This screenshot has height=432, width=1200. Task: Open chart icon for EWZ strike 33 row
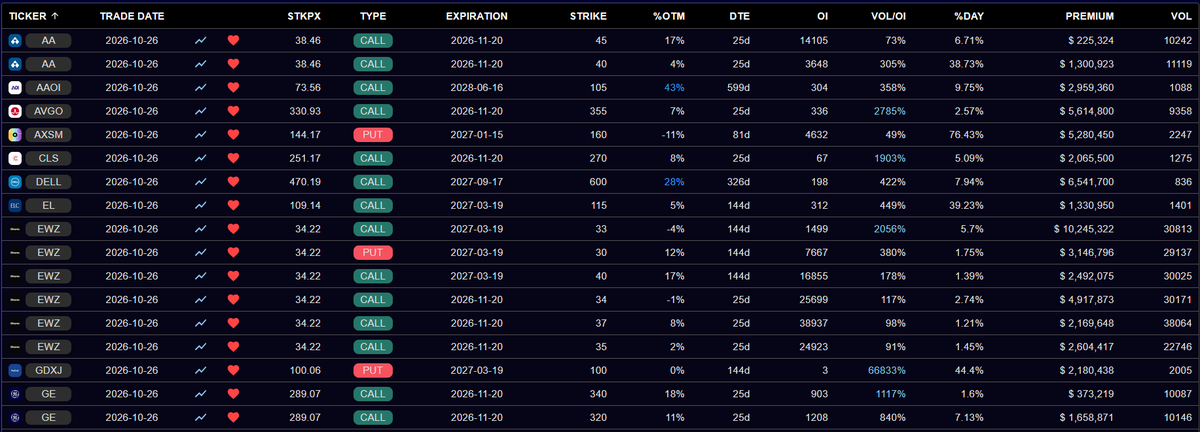[x=203, y=228]
